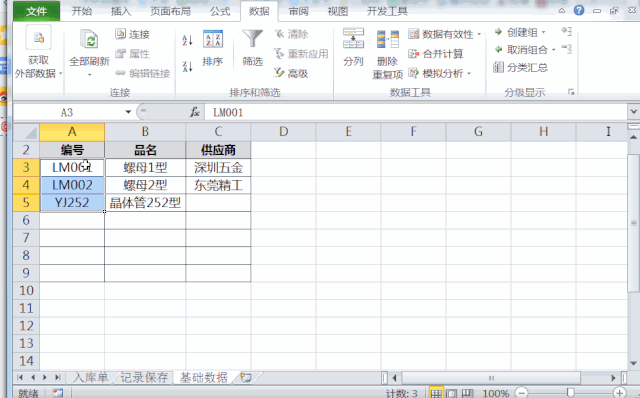Image resolution: width=640 pixels, height=398 pixels.
Task: Open Outline (分级显示) dialog launcher
Action: 571,93
